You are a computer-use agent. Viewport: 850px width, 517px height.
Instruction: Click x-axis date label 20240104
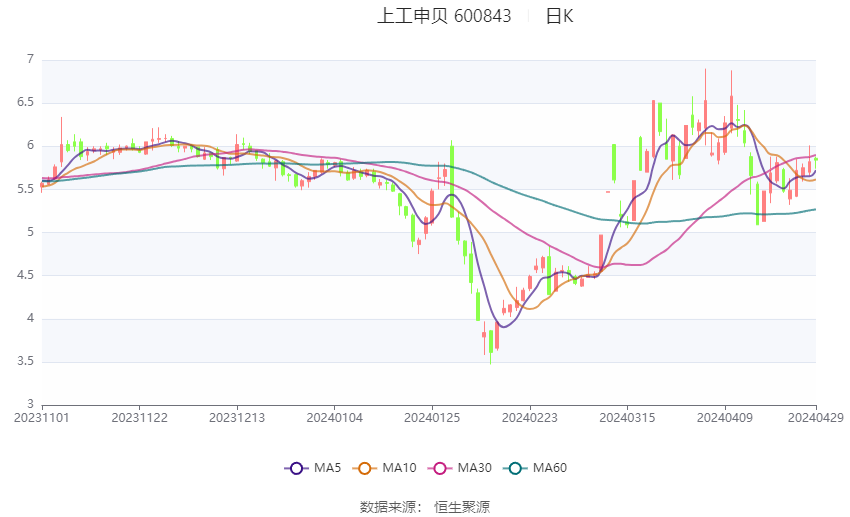[334, 418]
